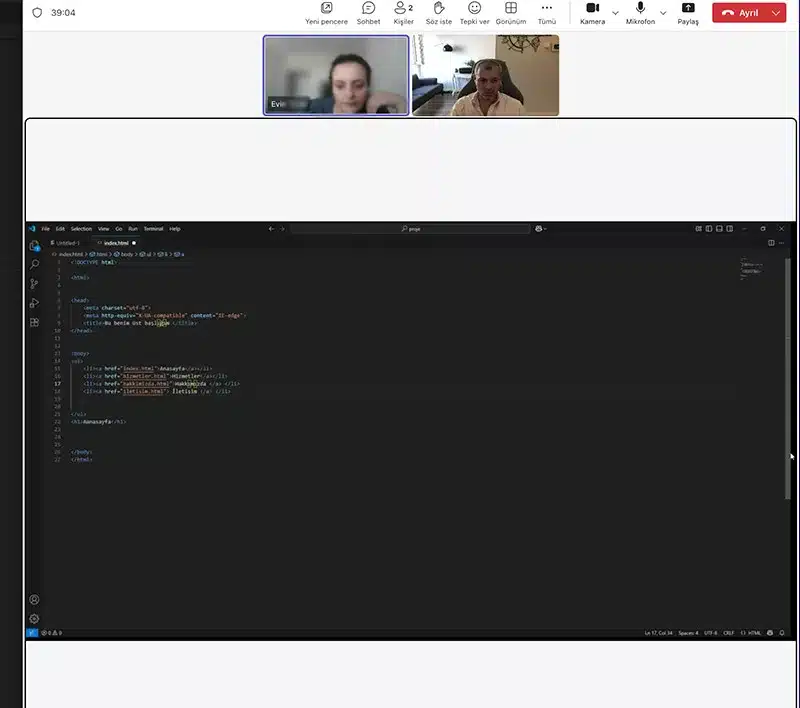The width and height of the screenshot is (800, 708).
Task: Open Tepki ver reactions
Action: click(x=474, y=13)
